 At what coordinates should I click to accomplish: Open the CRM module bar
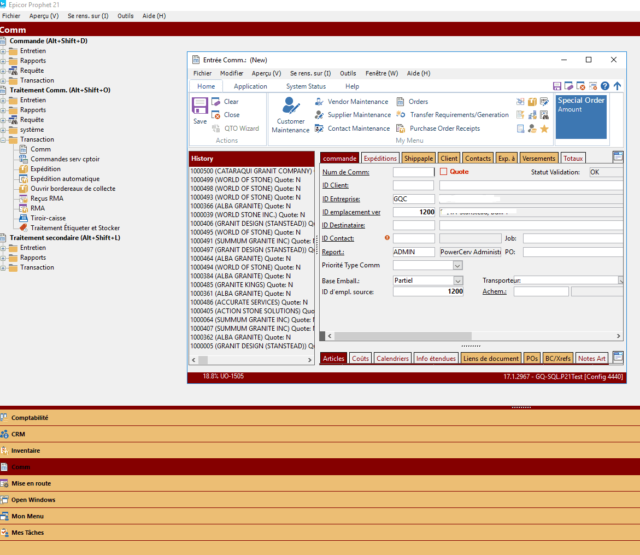pyautogui.click(x=320, y=434)
